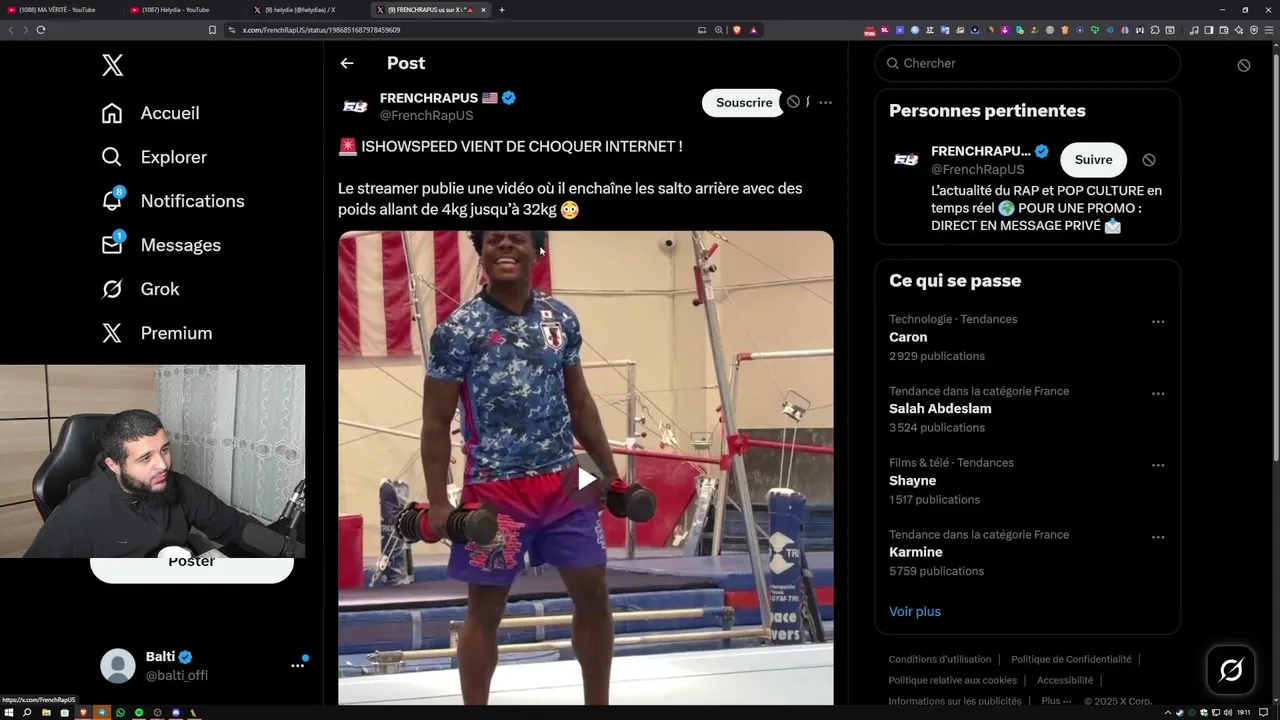Click the music note media control icon
Image resolution: width=1280 pixels, height=720 pixels.
coord(1194,30)
